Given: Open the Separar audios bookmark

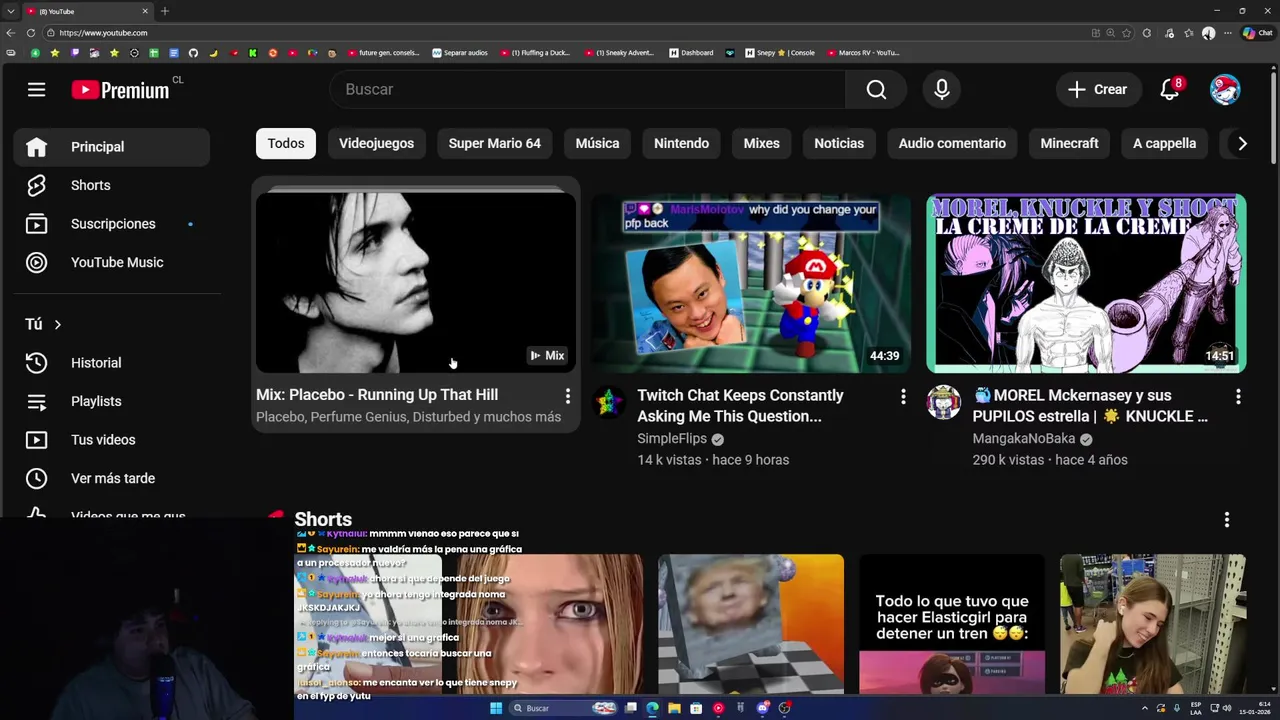Looking at the screenshot, I should [460, 53].
